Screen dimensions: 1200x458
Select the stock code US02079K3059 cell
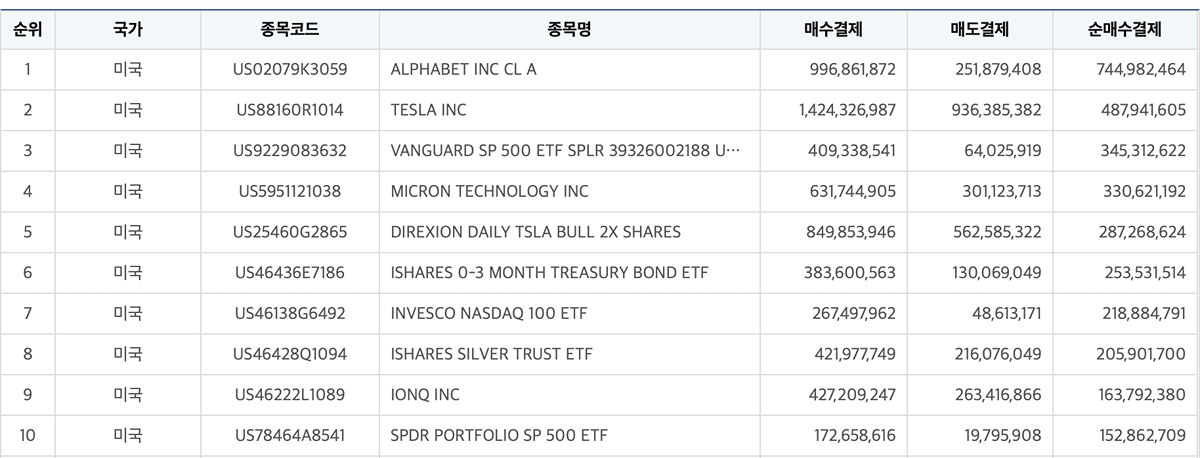pyautogui.click(x=289, y=69)
